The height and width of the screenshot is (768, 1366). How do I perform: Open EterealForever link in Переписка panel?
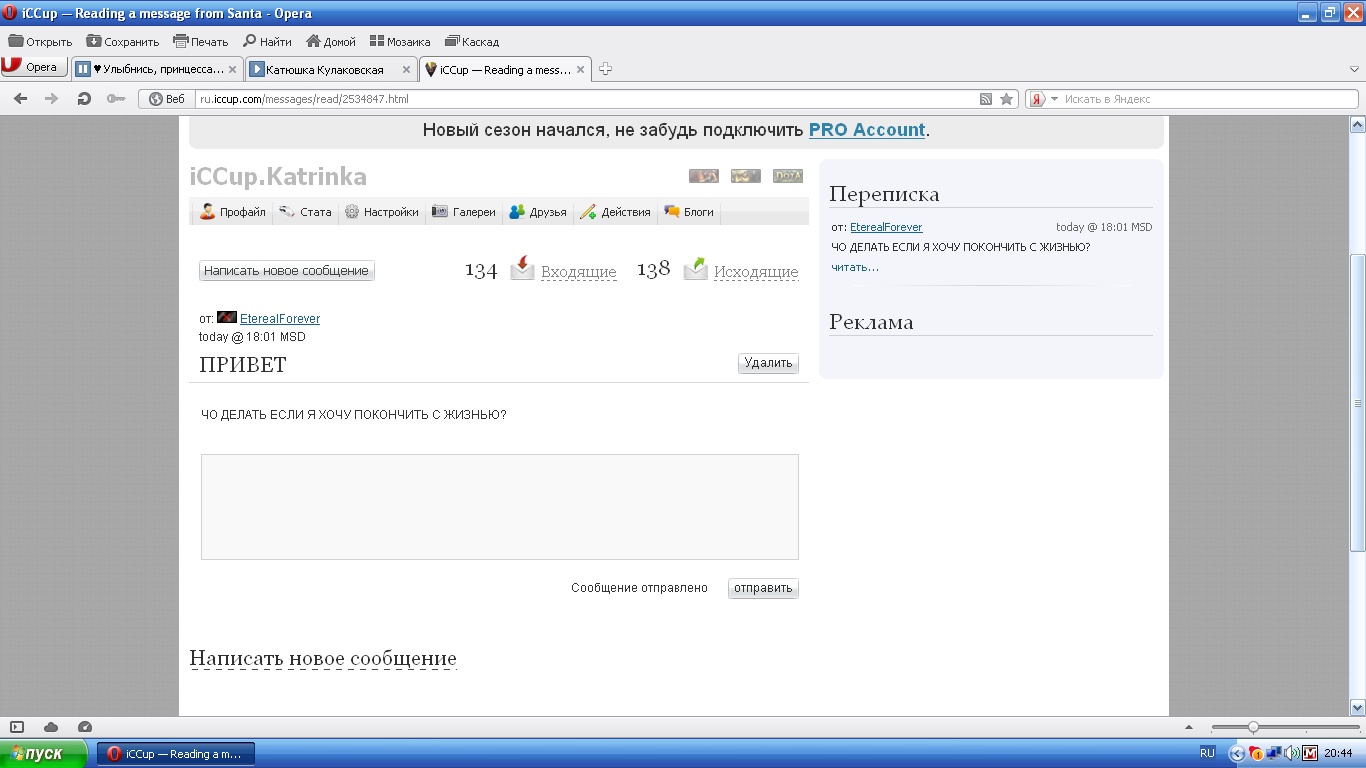coord(886,227)
